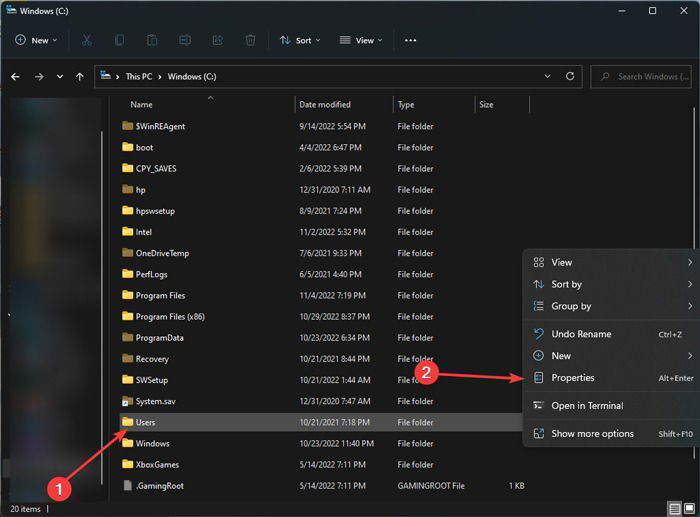Open the View dropdown in toolbar
Viewport: 700px width, 517px height.
click(x=361, y=41)
